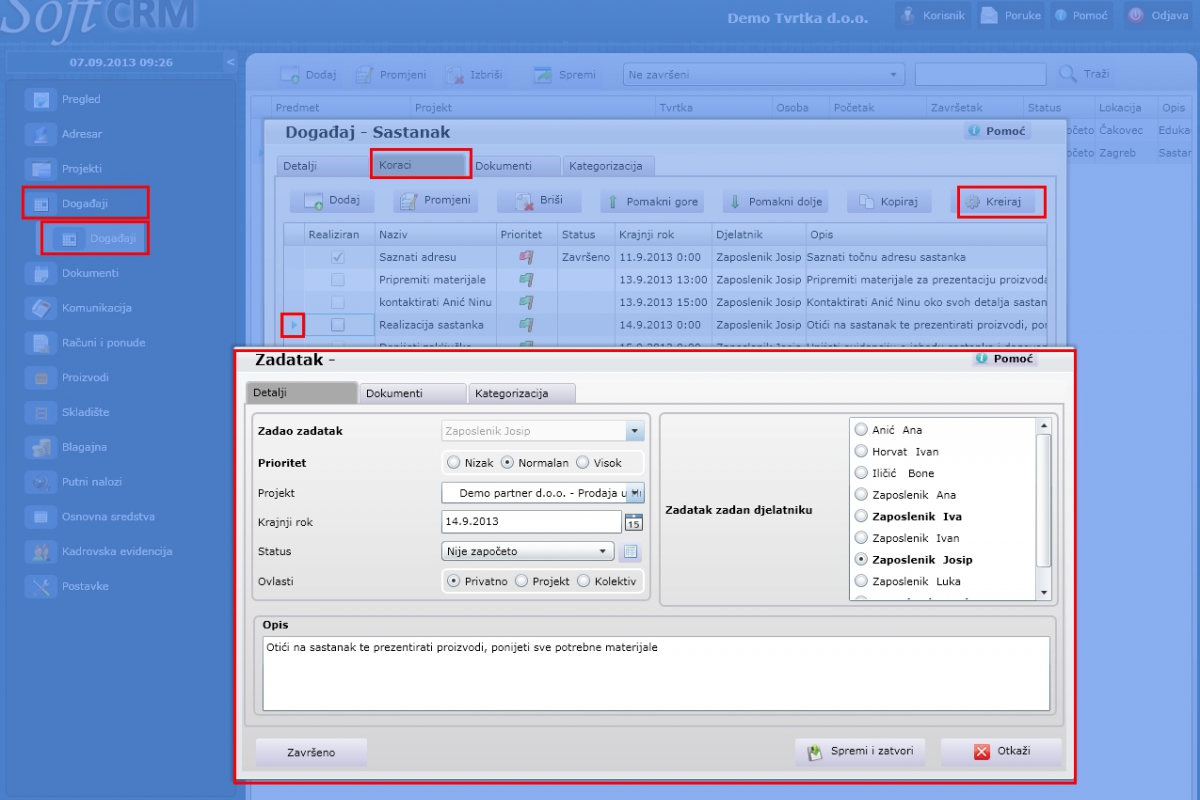This screenshot has height=800, width=1200.
Task: Open Zadao zadatak dropdown
Action: click(635, 431)
